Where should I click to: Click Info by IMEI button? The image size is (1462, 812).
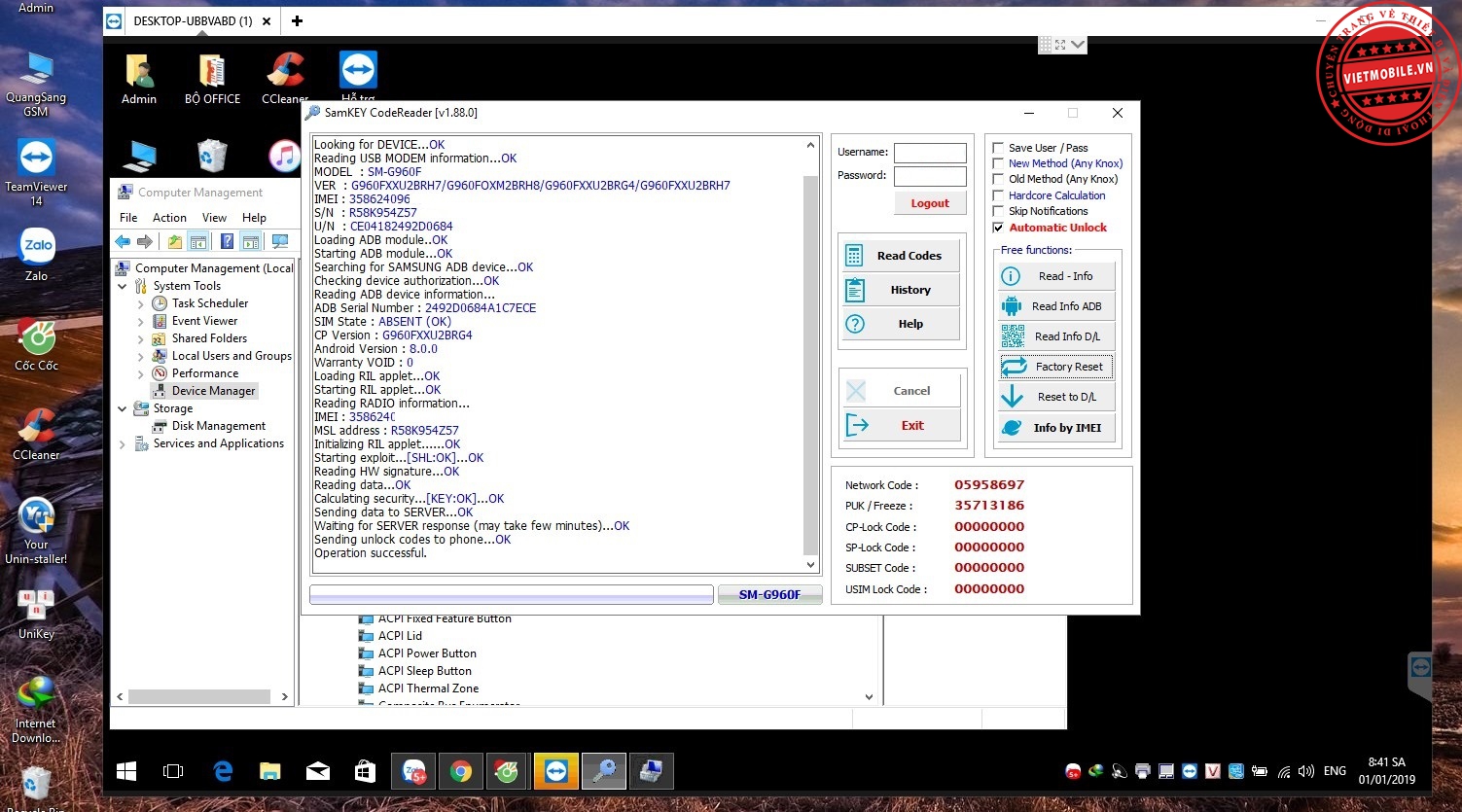coord(1055,428)
